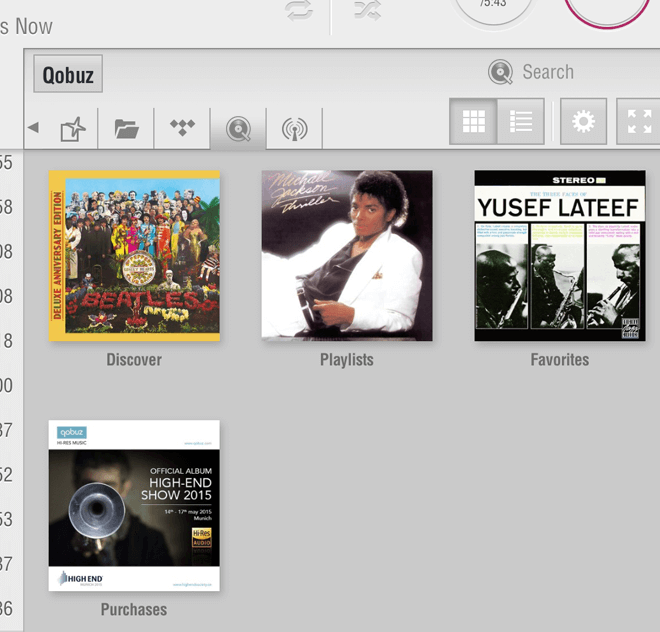Toggle shuffle playback mode
660x632 pixels.
pos(366,11)
